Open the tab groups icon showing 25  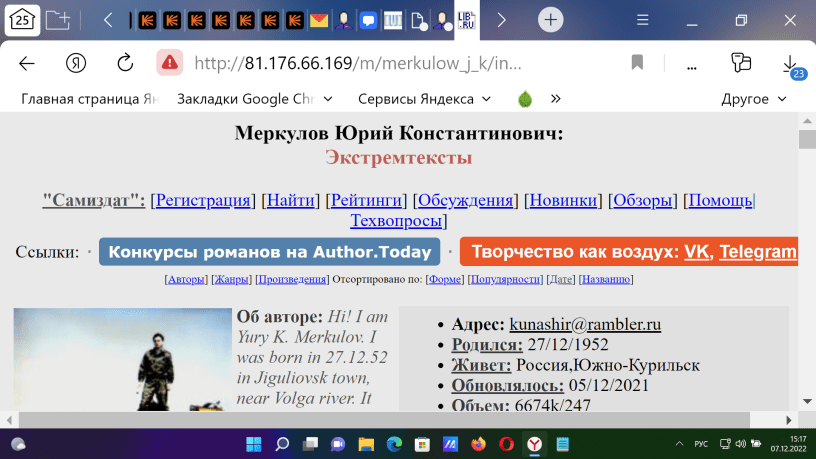click(x=20, y=20)
